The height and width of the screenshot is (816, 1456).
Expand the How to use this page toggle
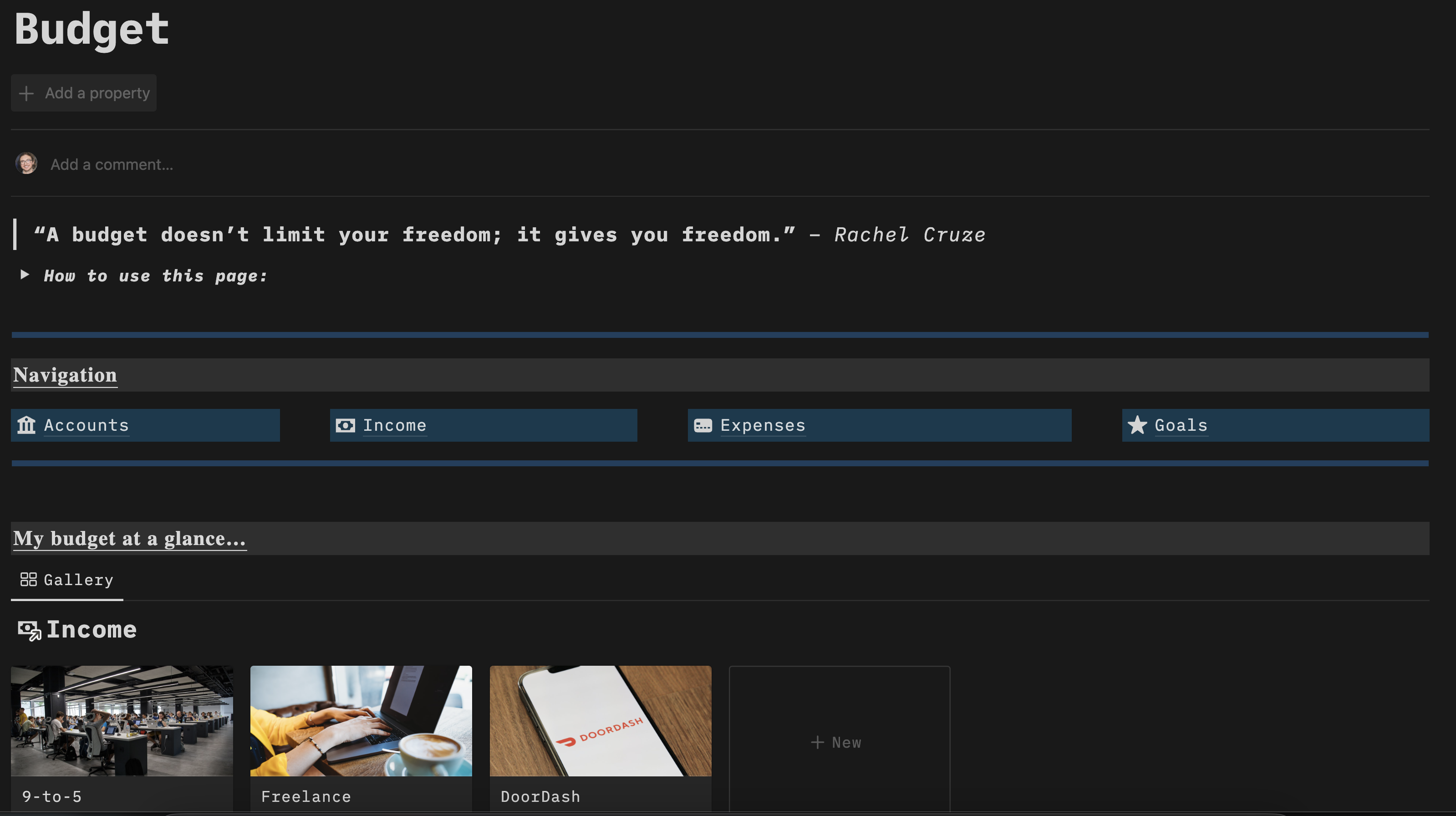click(x=24, y=275)
